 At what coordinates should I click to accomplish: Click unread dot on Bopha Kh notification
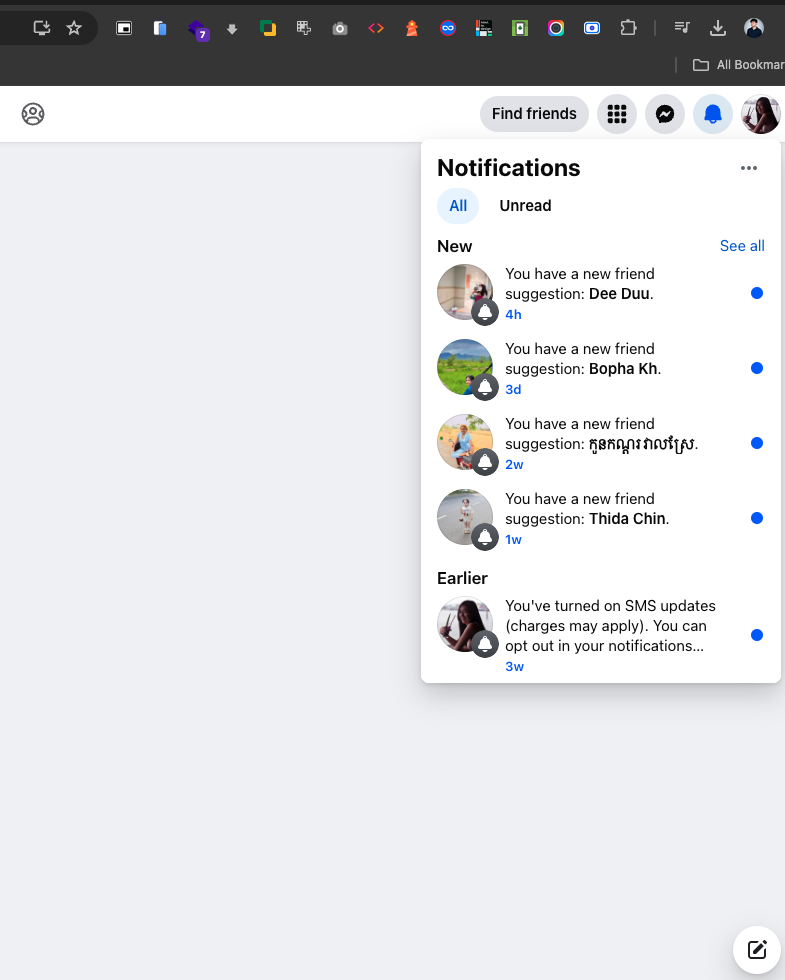tap(757, 368)
